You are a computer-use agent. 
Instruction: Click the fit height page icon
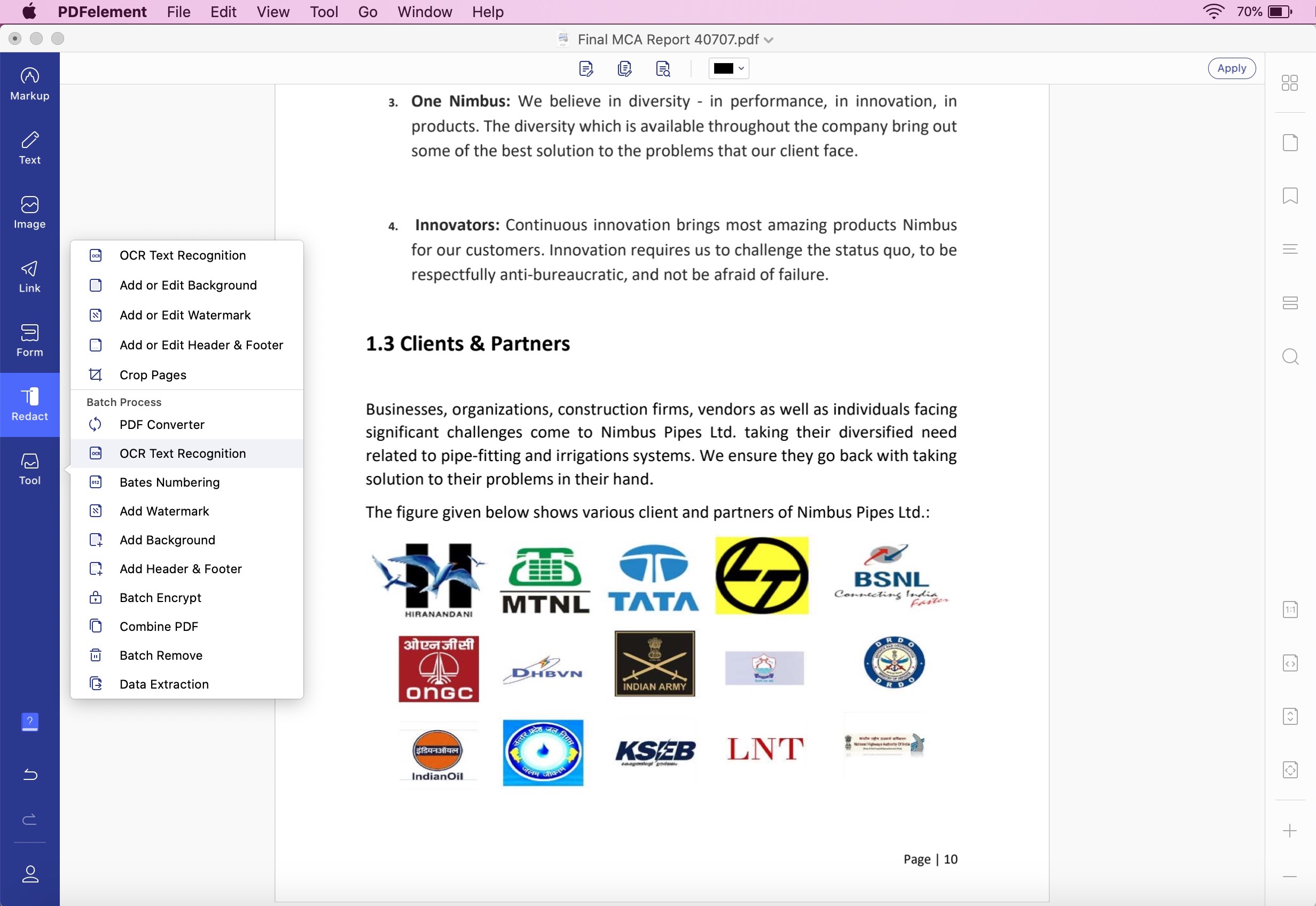(1290, 716)
